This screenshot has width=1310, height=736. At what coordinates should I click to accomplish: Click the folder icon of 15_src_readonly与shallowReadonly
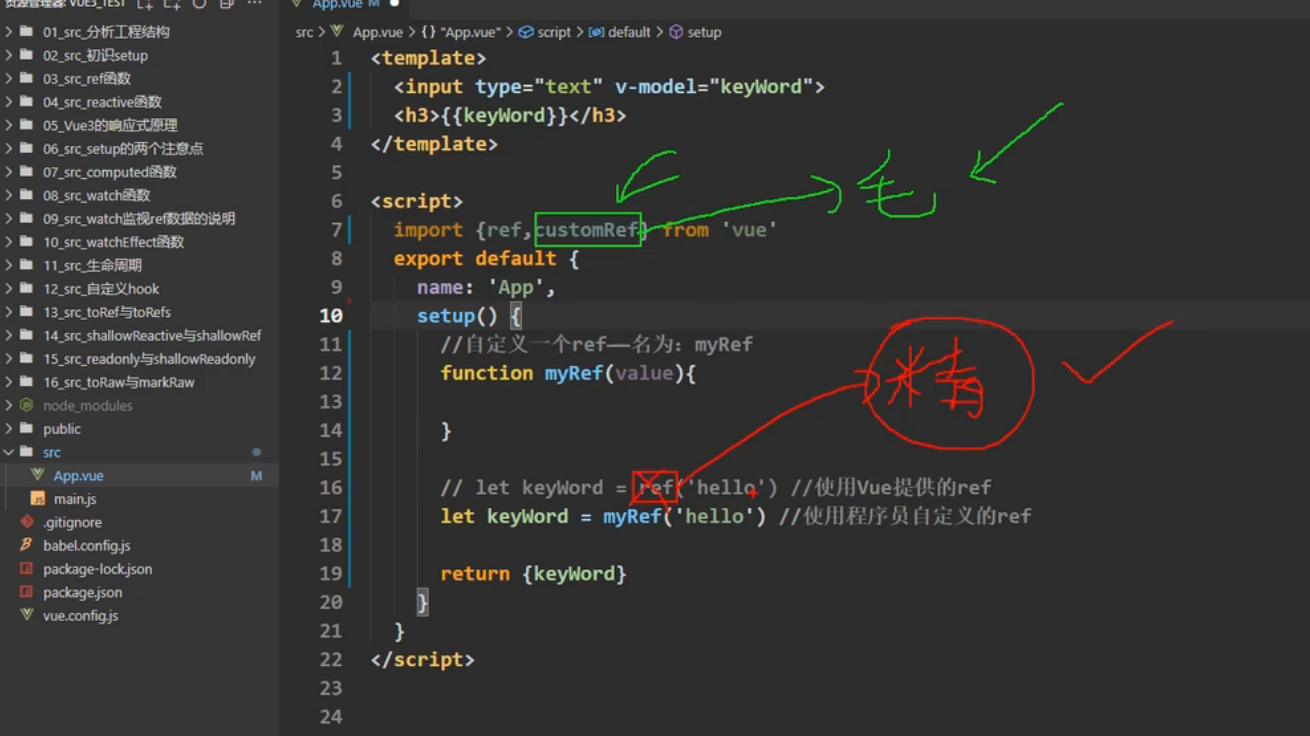(26, 359)
